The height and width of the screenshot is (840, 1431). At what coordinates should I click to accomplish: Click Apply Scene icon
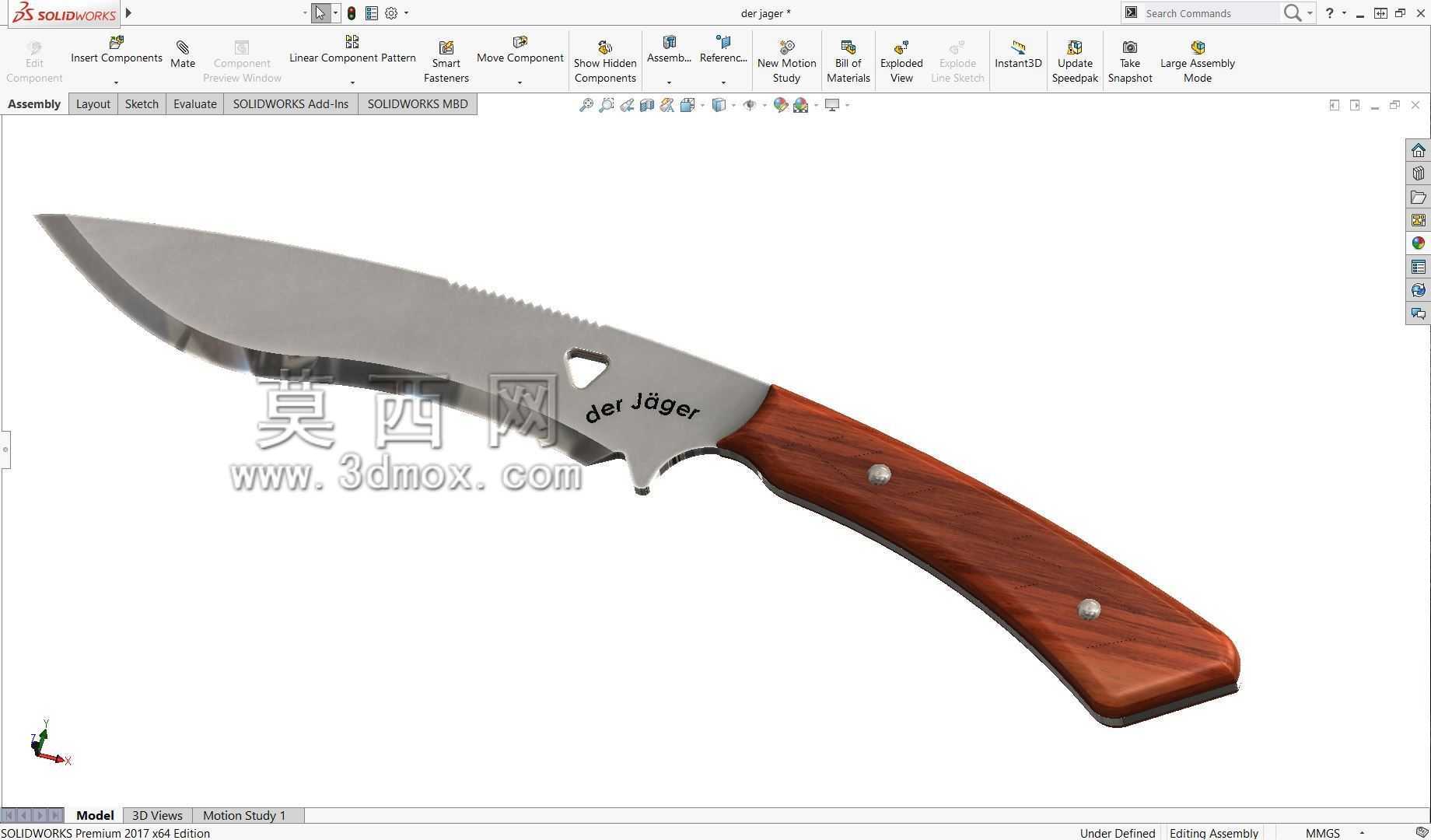(801, 105)
